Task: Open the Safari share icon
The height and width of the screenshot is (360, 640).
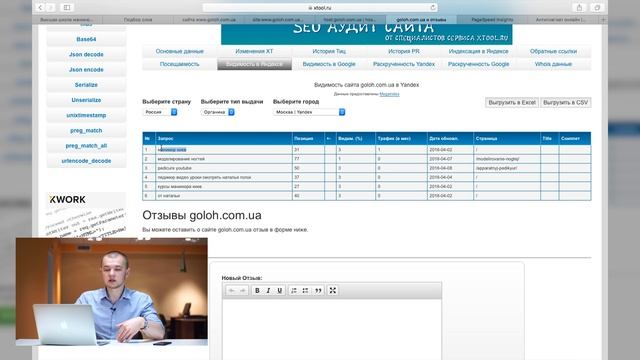Action: click(579, 7)
